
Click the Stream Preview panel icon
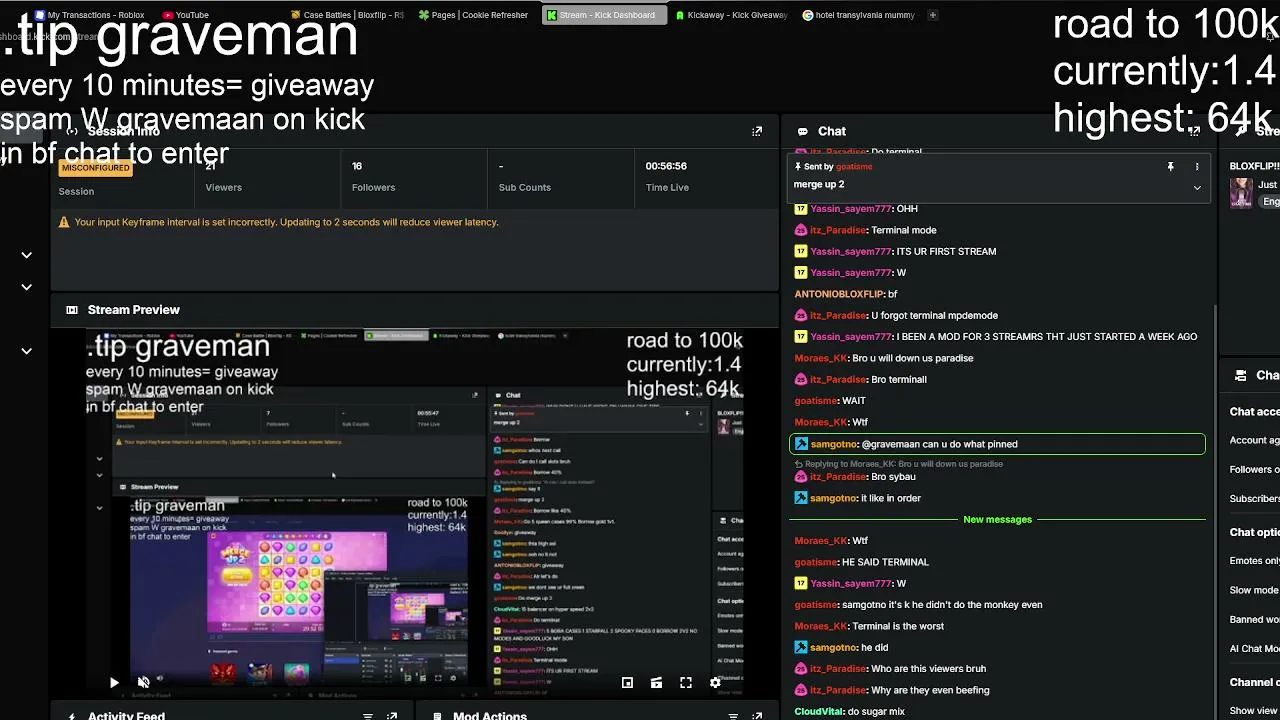click(72, 310)
